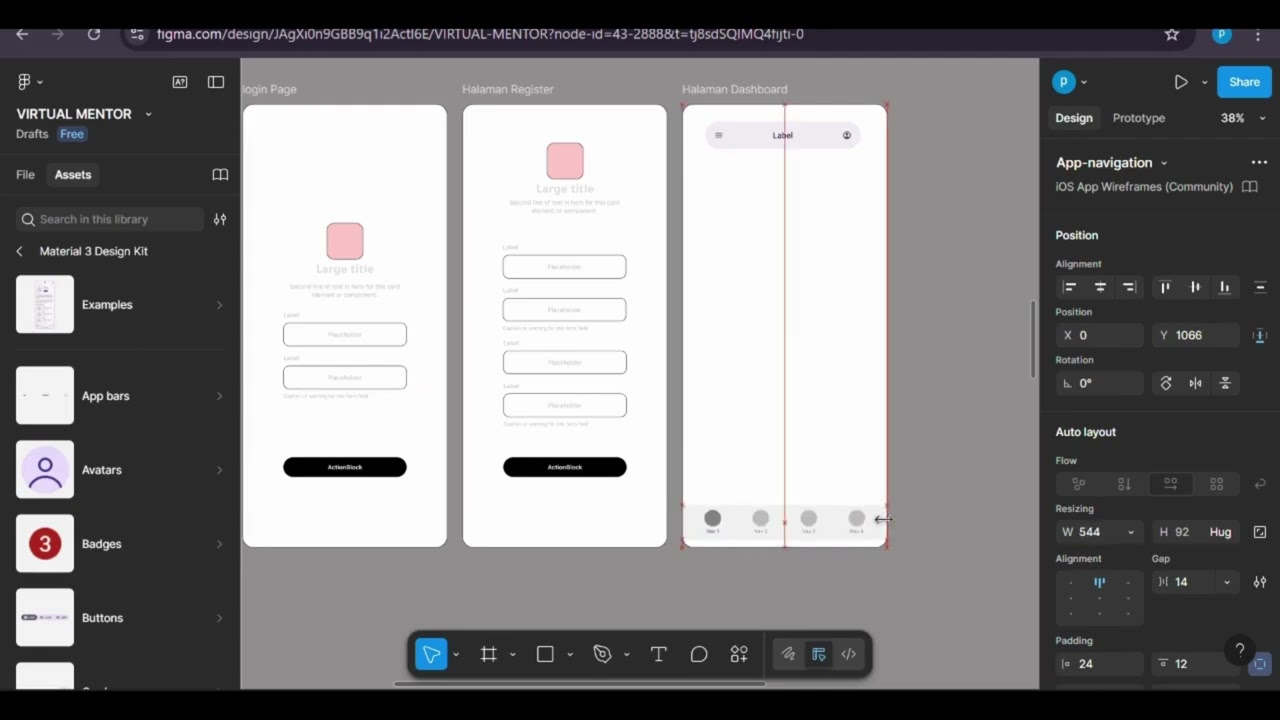Rotate 90 degrees icon

(x=1166, y=383)
